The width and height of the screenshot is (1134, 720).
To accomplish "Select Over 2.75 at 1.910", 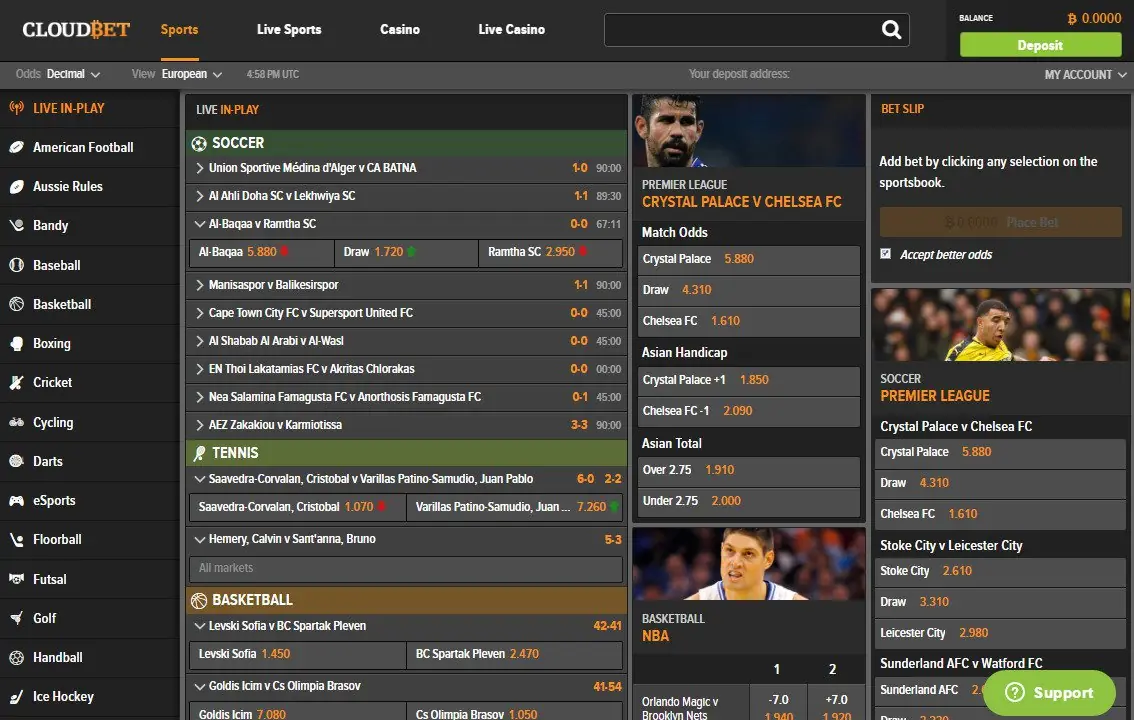I will tap(749, 470).
